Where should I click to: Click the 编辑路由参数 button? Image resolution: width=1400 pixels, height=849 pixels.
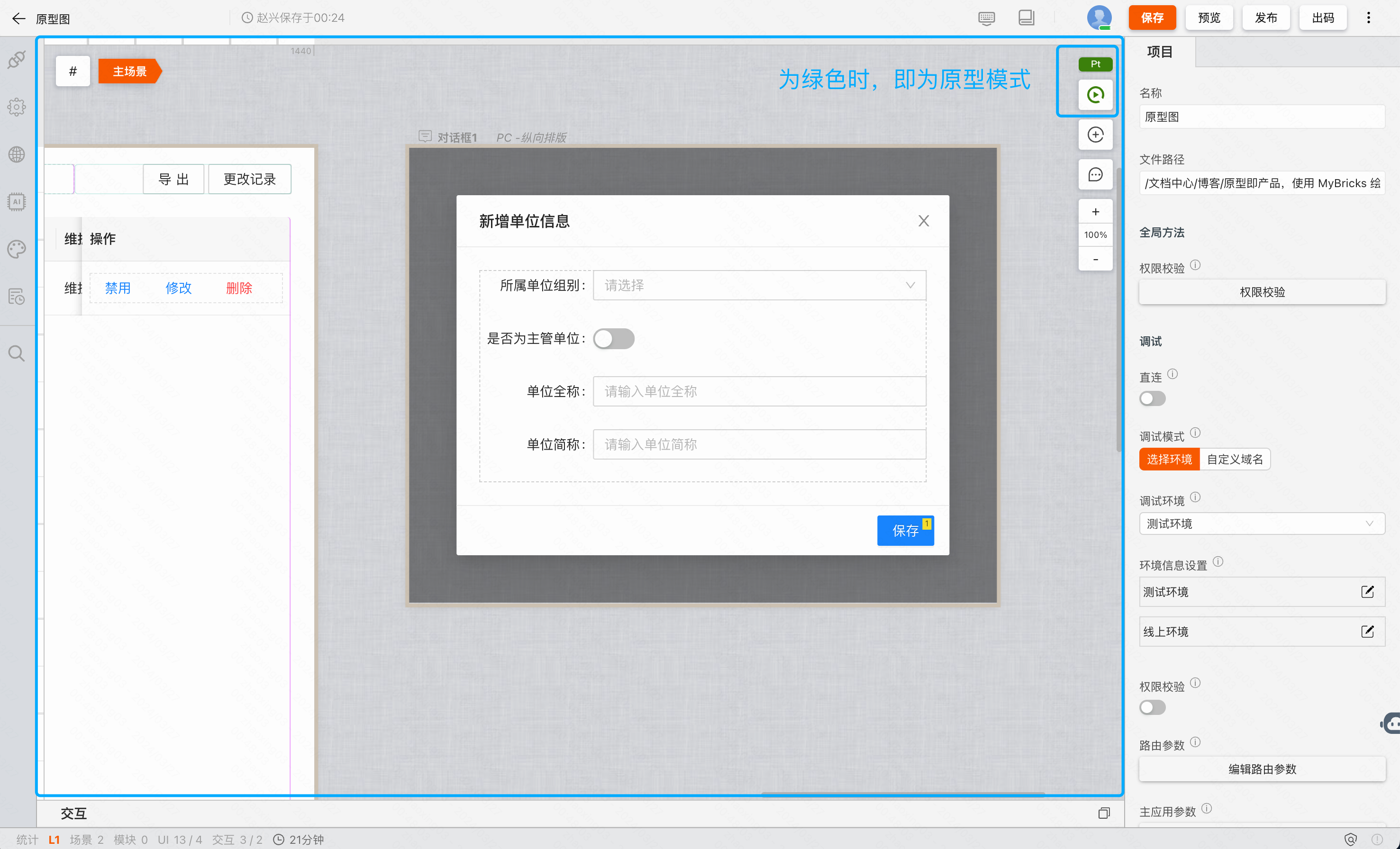[1261, 769]
